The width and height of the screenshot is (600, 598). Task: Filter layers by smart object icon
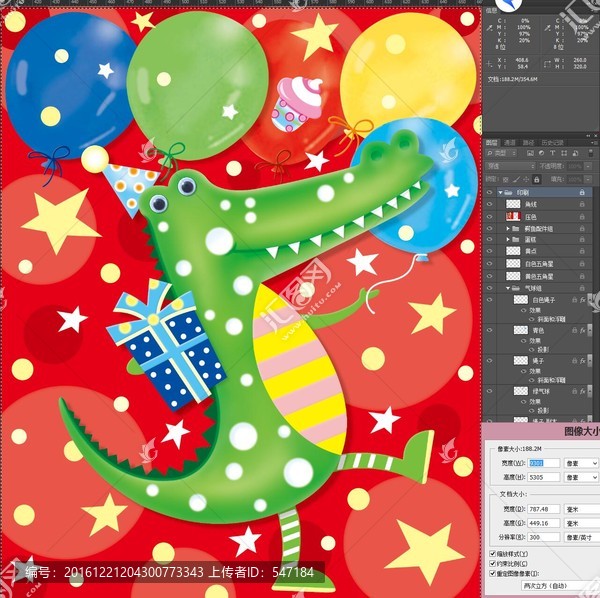pos(575,153)
